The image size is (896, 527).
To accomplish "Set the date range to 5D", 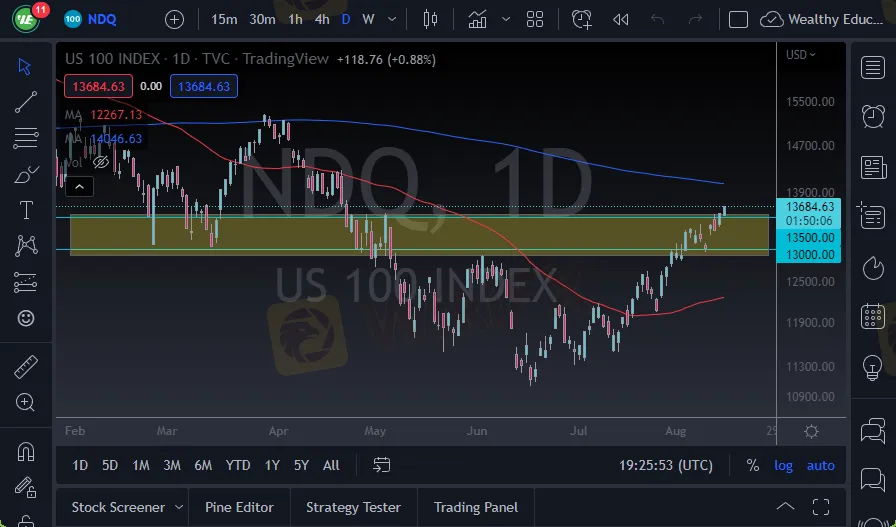I will click(x=110, y=465).
